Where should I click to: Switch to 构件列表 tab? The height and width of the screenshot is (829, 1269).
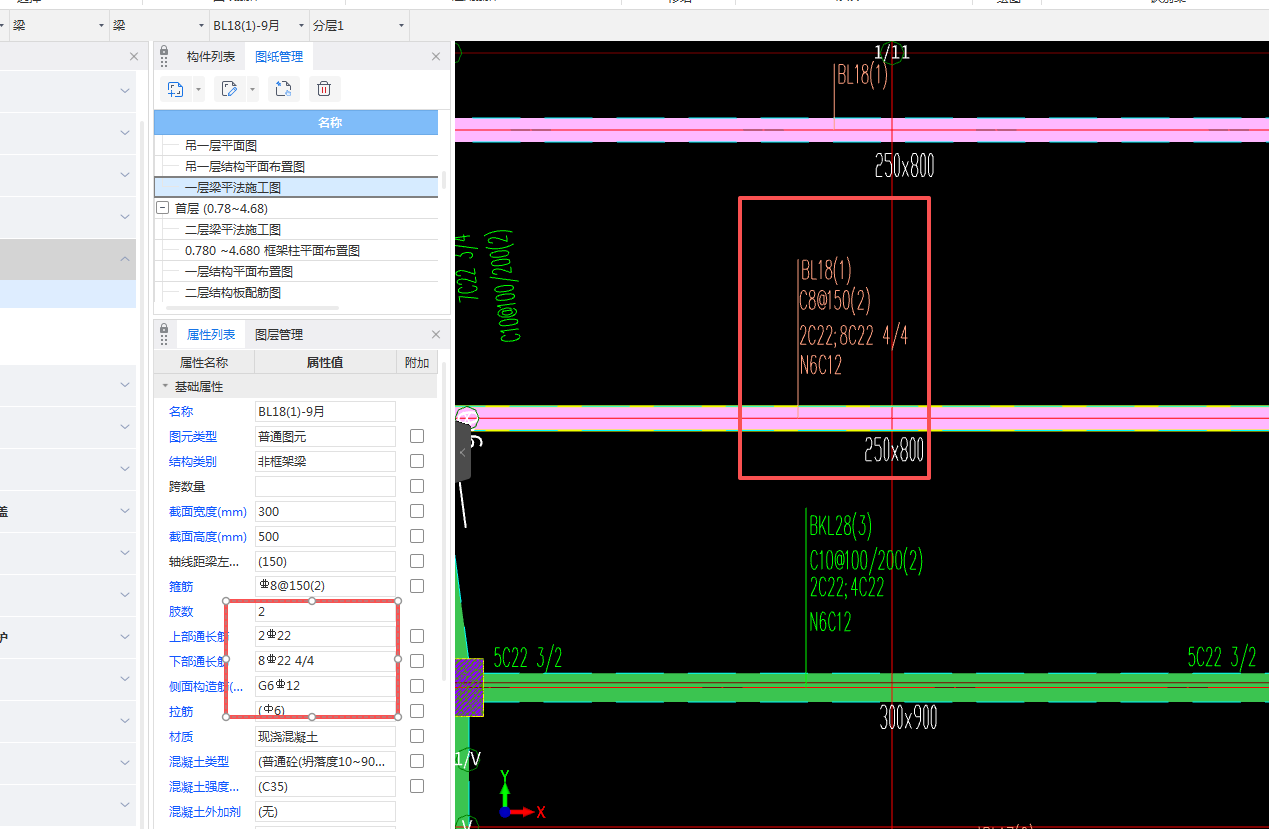pyautogui.click(x=211, y=57)
